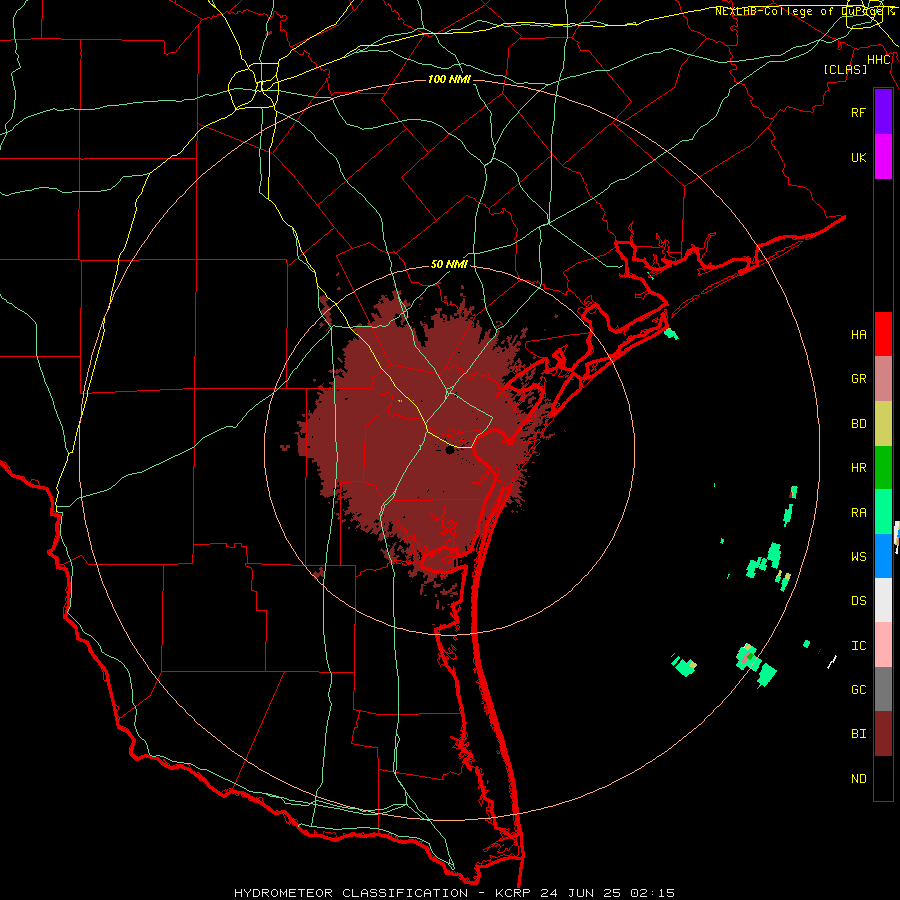Click the HR legend label
The width and height of the screenshot is (900, 900).
pyautogui.click(x=858, y=468)
